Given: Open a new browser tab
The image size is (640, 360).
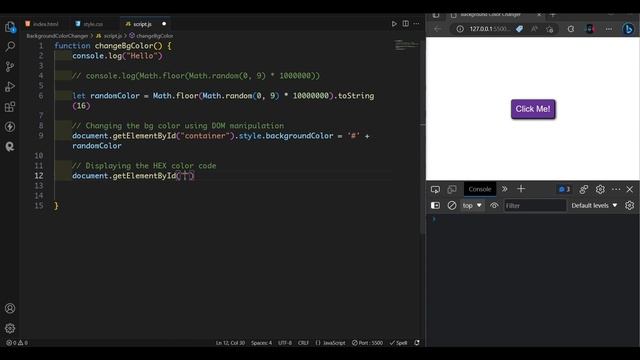Looking at the screenshot, I should pyautogui.click(x=553, y=15).
